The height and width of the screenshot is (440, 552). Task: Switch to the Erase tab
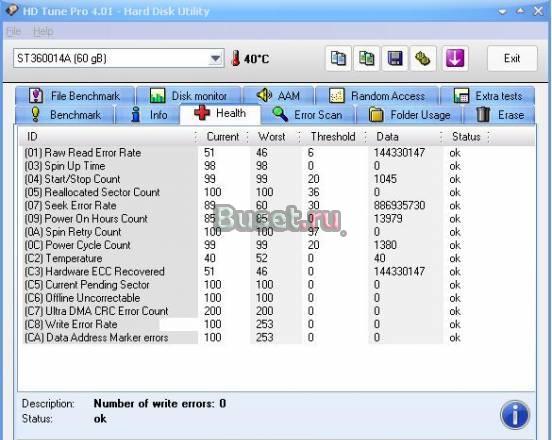pos(499,115)
